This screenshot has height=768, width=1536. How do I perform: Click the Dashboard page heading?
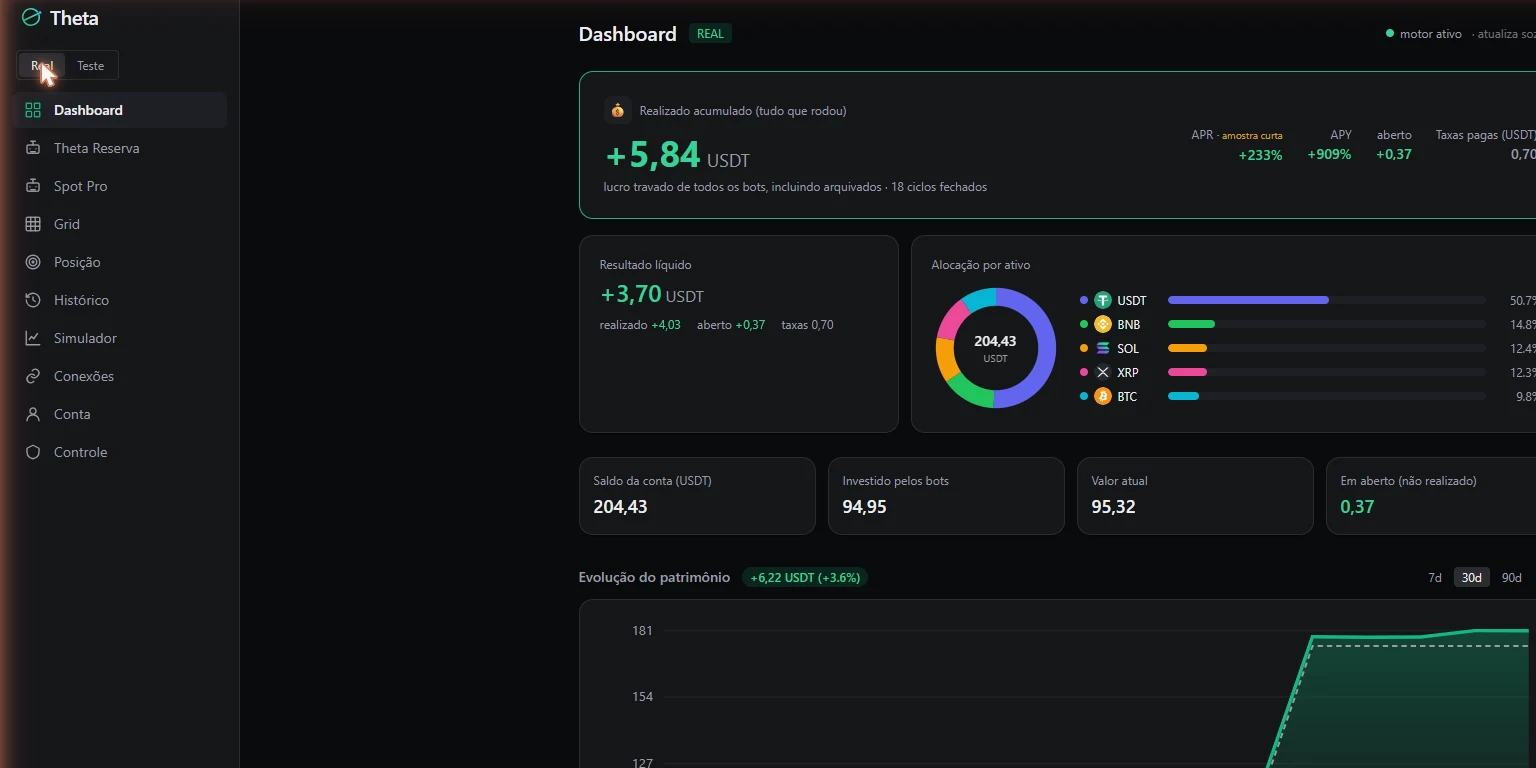(628, 34)
